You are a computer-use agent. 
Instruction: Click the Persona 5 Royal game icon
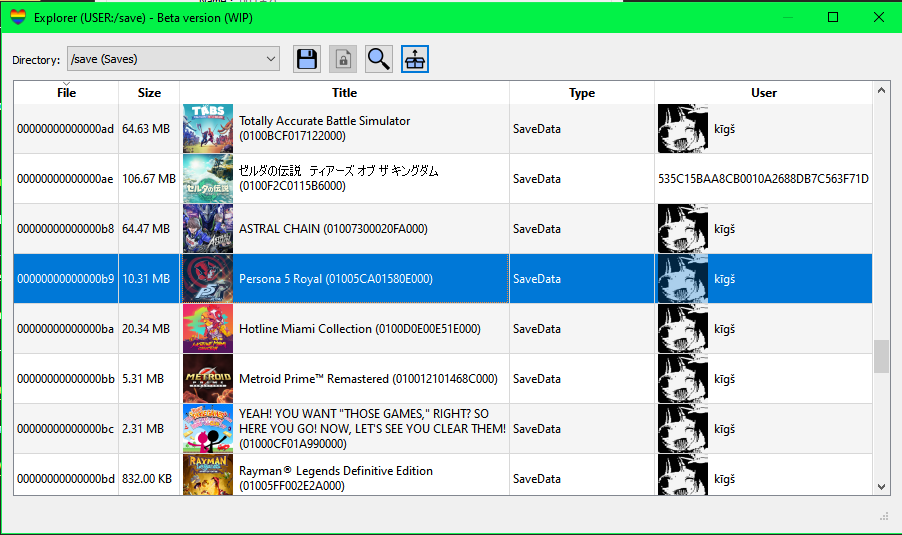point(208,279)
